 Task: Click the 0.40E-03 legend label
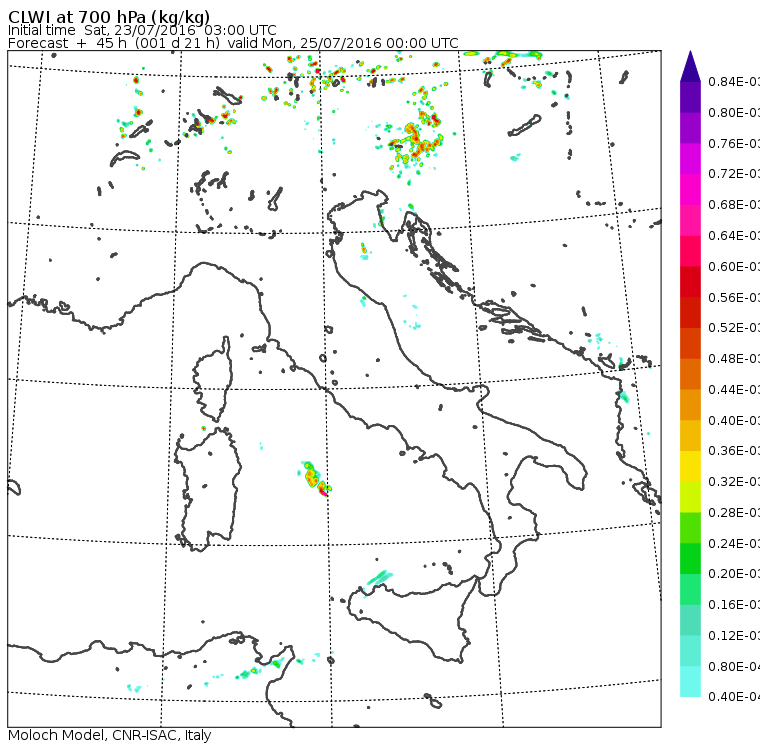[x=734, y=420]
